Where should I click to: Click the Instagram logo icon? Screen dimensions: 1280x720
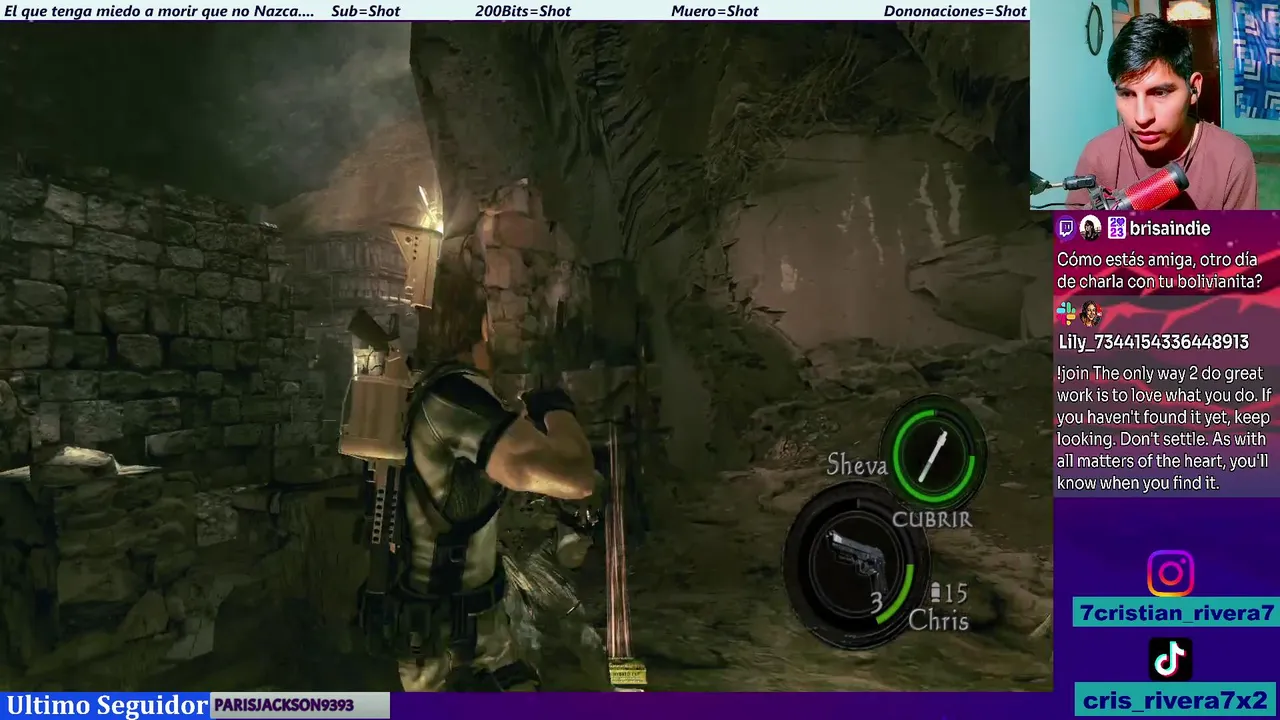pyautogui.click(x=1170, y=574)
